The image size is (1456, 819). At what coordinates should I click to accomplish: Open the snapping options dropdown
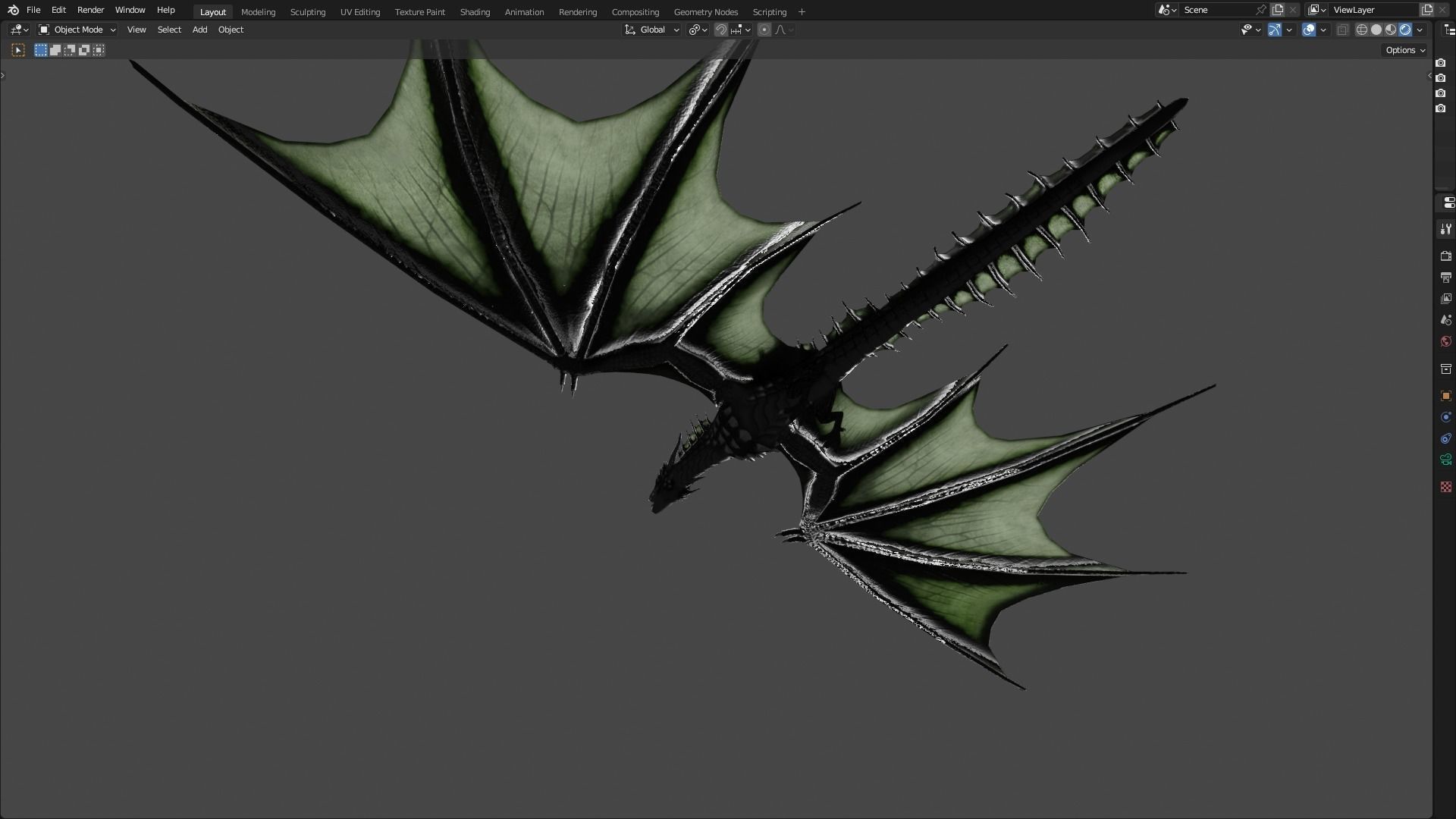[x=741, y=30]
